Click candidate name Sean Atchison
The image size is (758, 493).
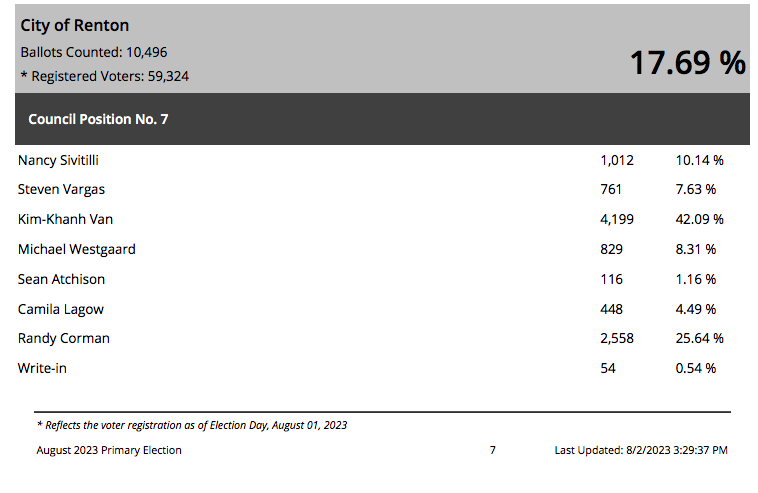pos(61,279)
